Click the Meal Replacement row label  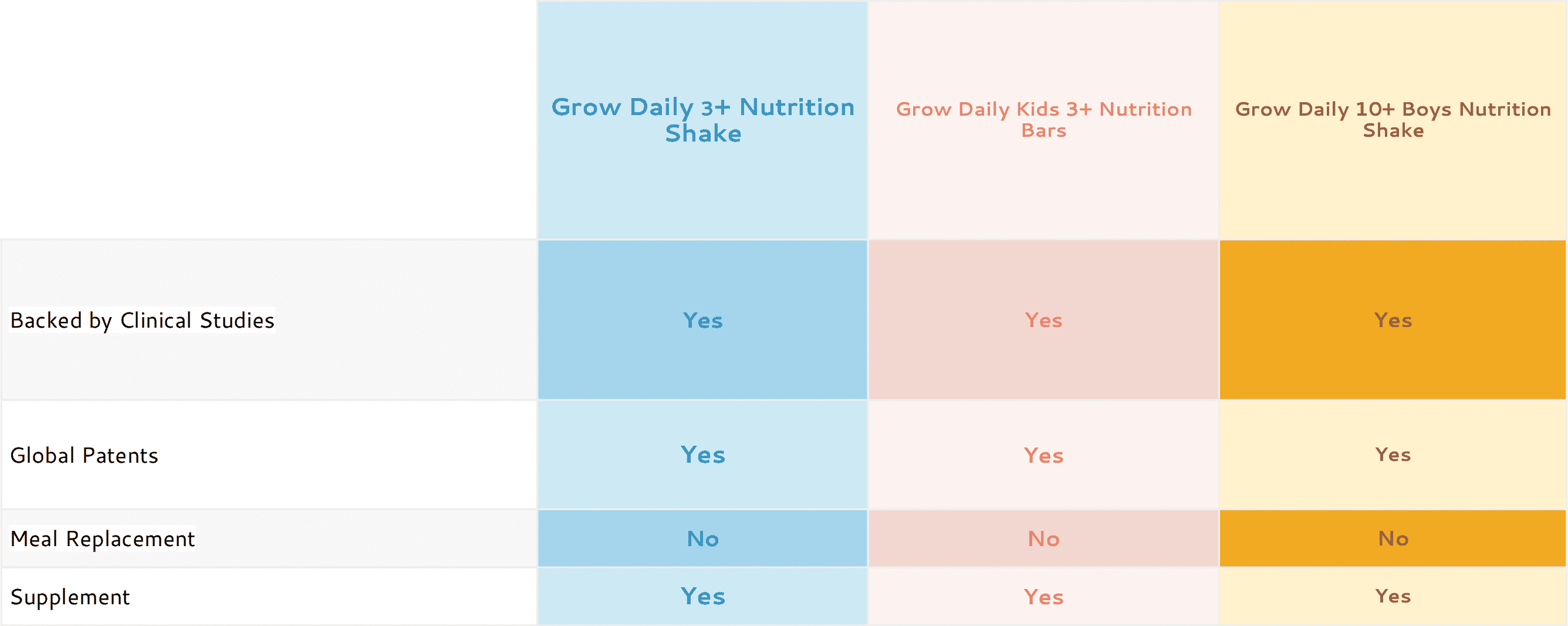click(x=102, y=539)
